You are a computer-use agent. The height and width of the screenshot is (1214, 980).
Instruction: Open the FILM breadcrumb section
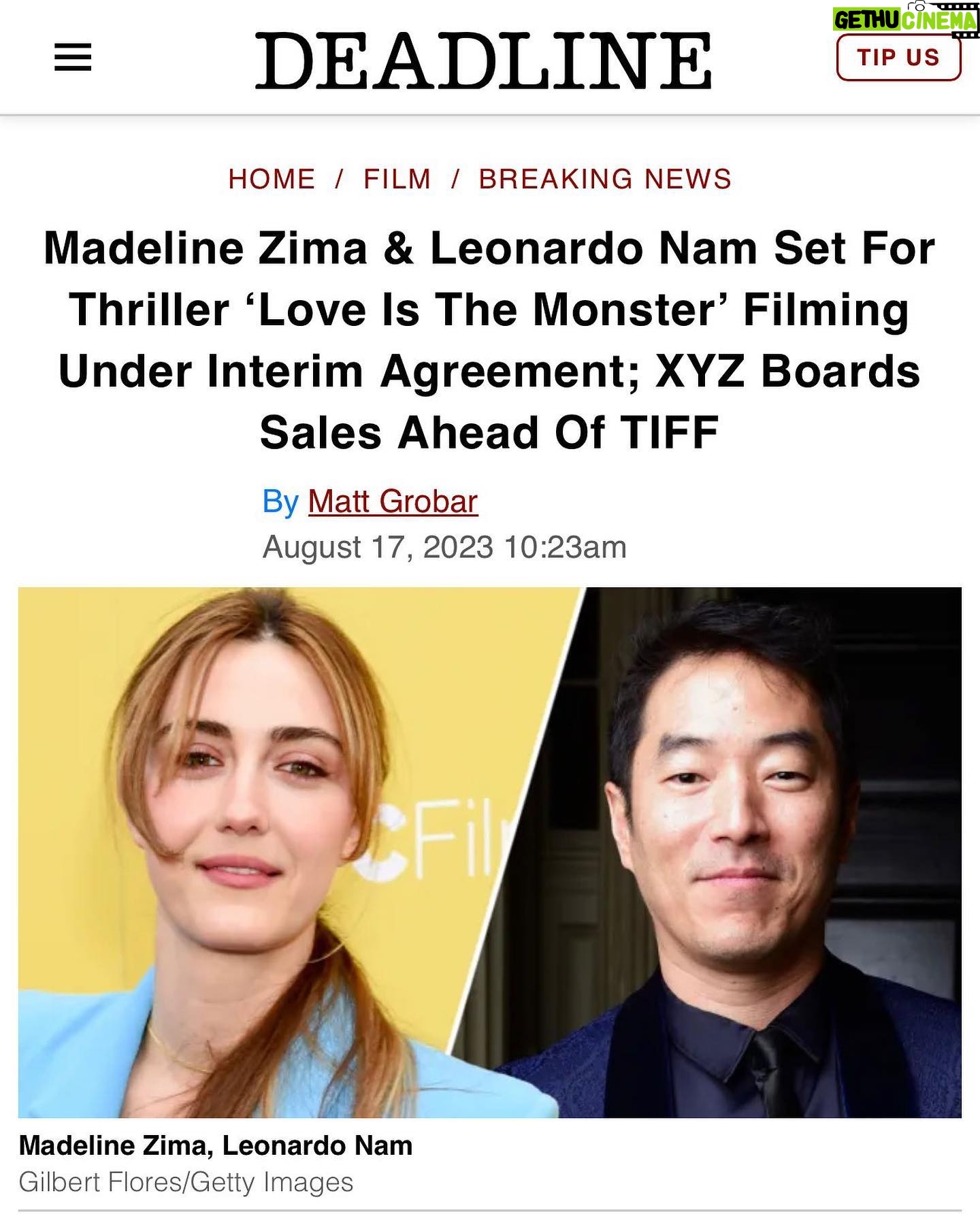[397, 179]
